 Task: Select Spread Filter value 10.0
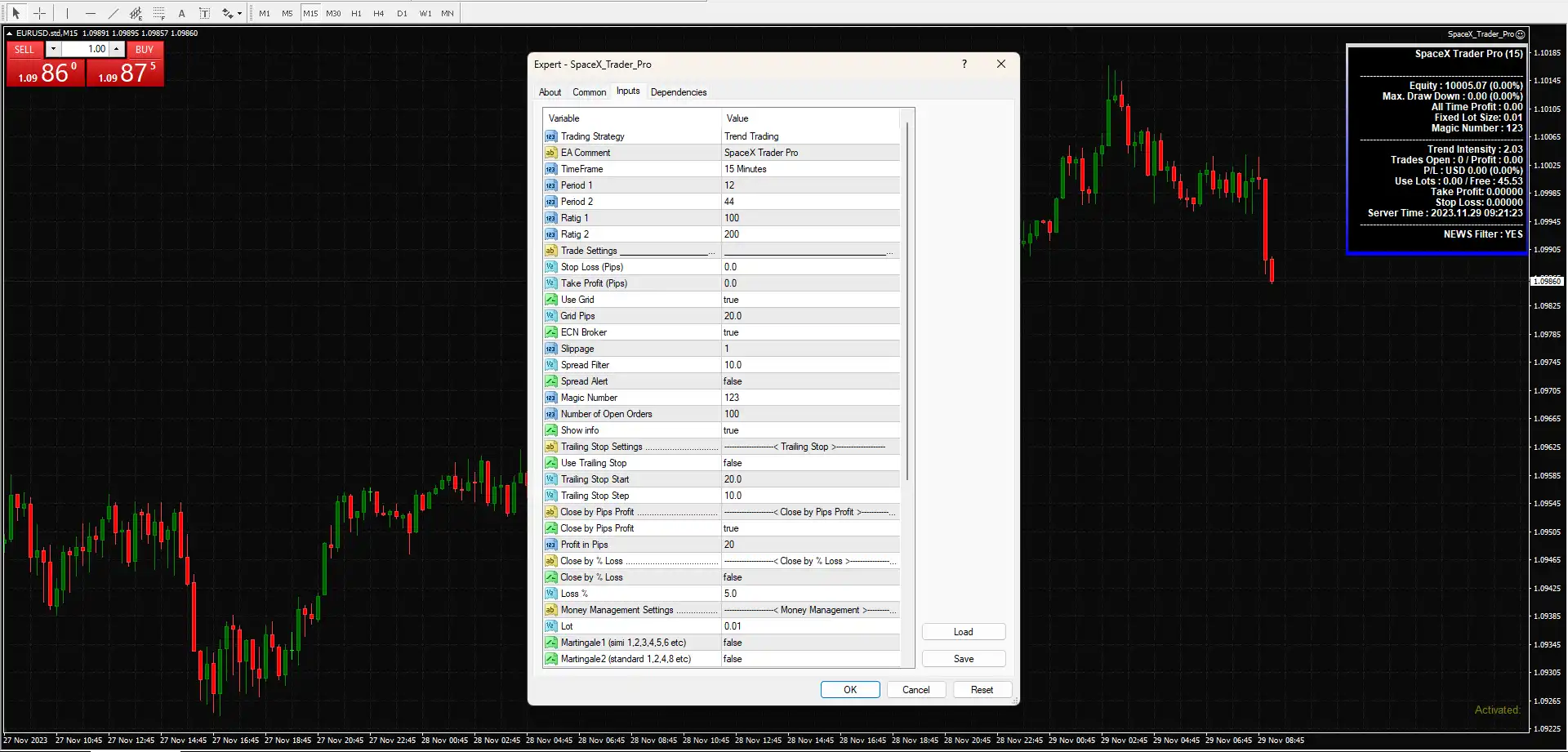pos(810,365)
